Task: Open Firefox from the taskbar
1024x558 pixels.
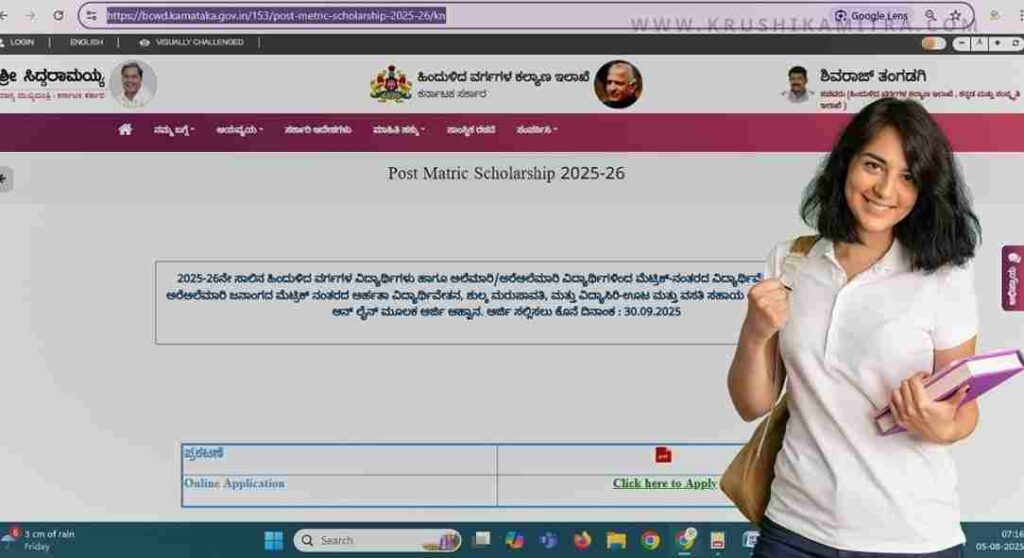Action: tap(583, 540)
